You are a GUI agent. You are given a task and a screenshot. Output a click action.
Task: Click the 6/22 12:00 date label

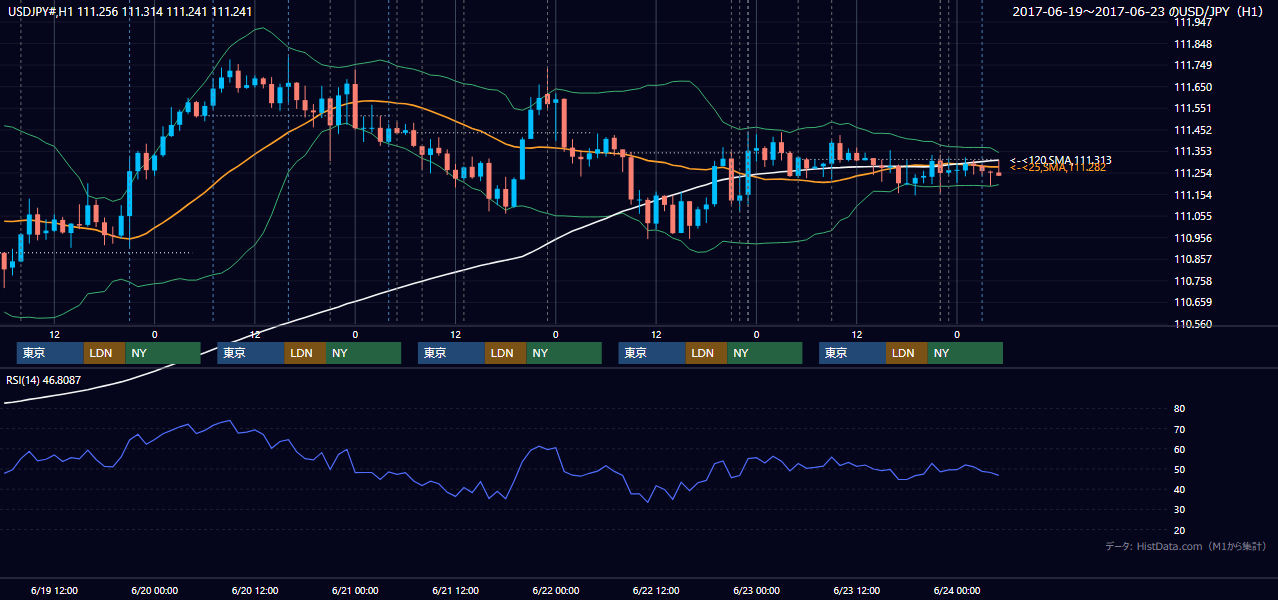(656, 590)
